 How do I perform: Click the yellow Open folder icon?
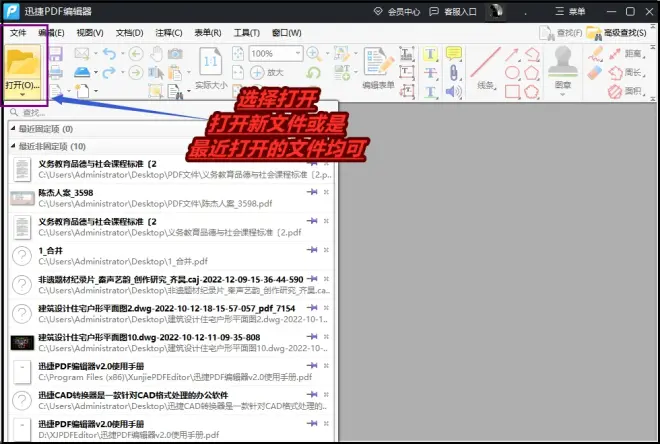22,62
